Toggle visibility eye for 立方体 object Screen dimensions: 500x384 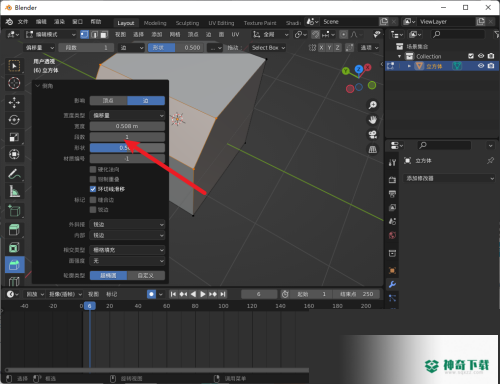(x=481, y=66)
